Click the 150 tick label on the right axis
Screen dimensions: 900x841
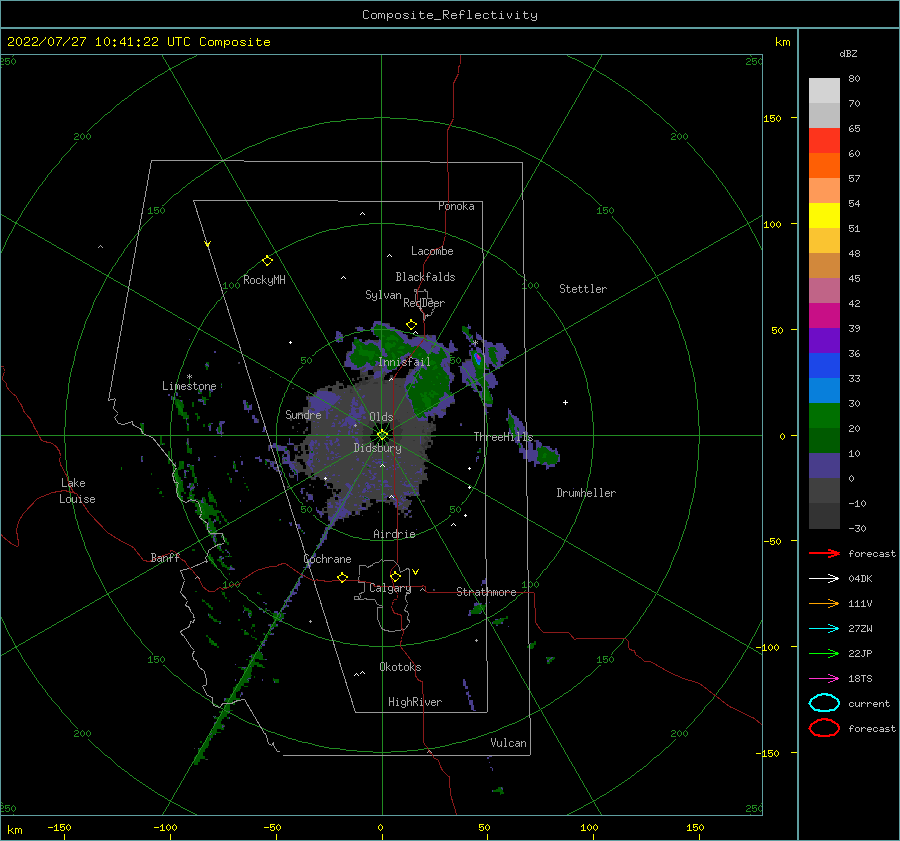pyautogui.click(x=772, y=118)
